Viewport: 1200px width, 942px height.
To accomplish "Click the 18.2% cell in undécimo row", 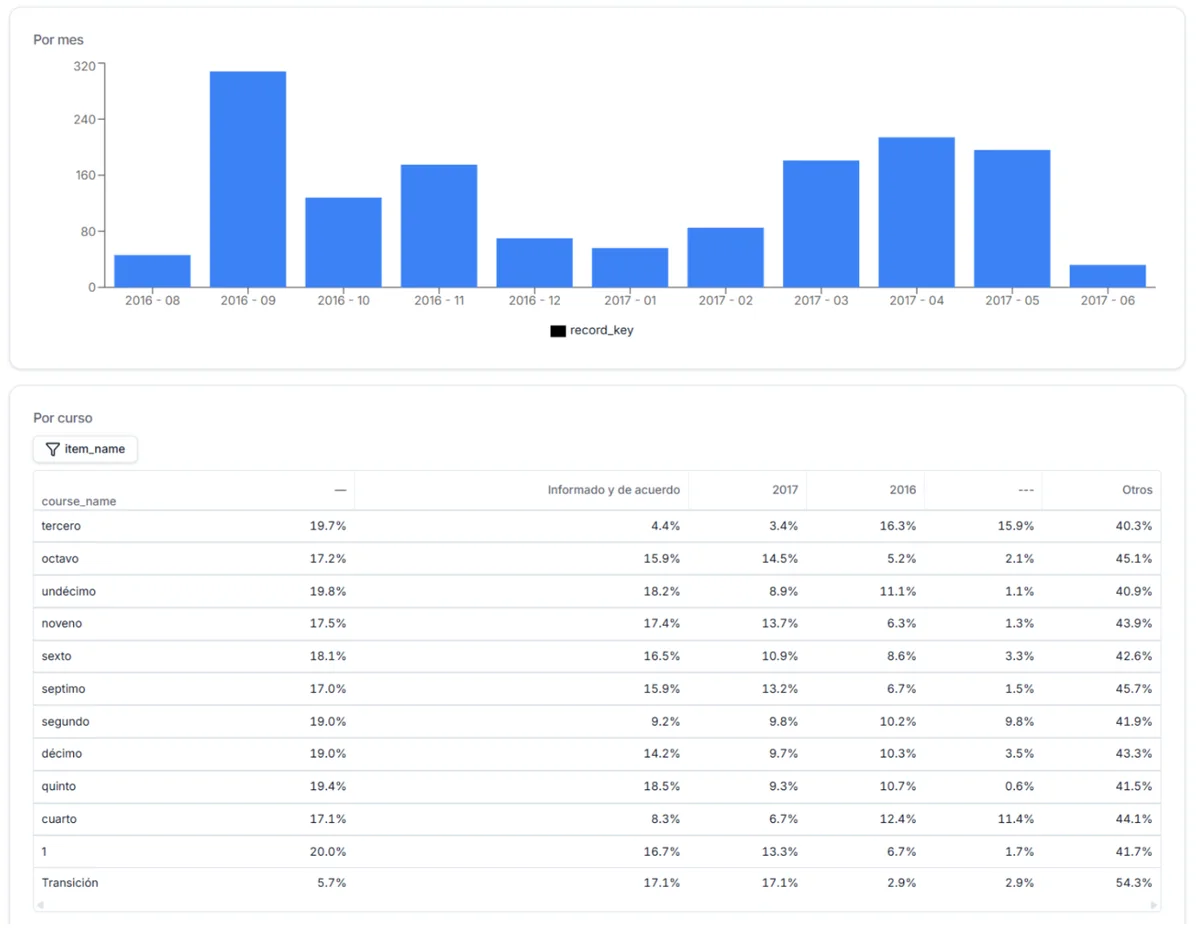I will [661, 591].
